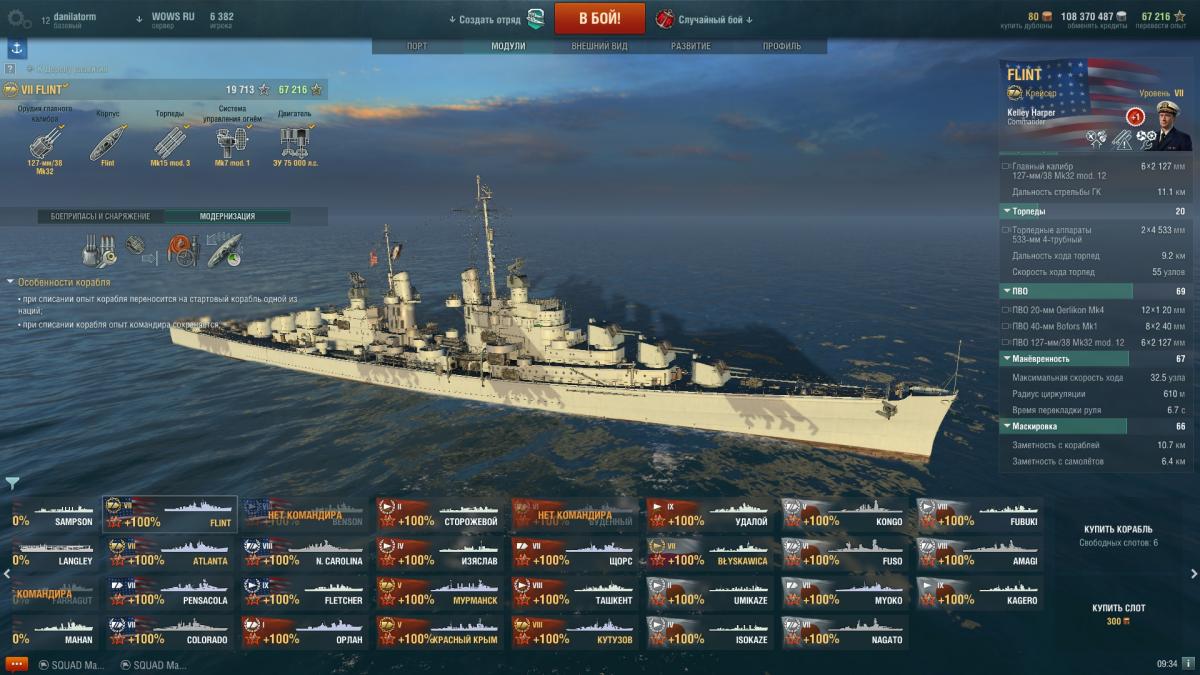Click the main battery modernization upgrade icon
1200x675 pixels.
click(x=100, y=251)
